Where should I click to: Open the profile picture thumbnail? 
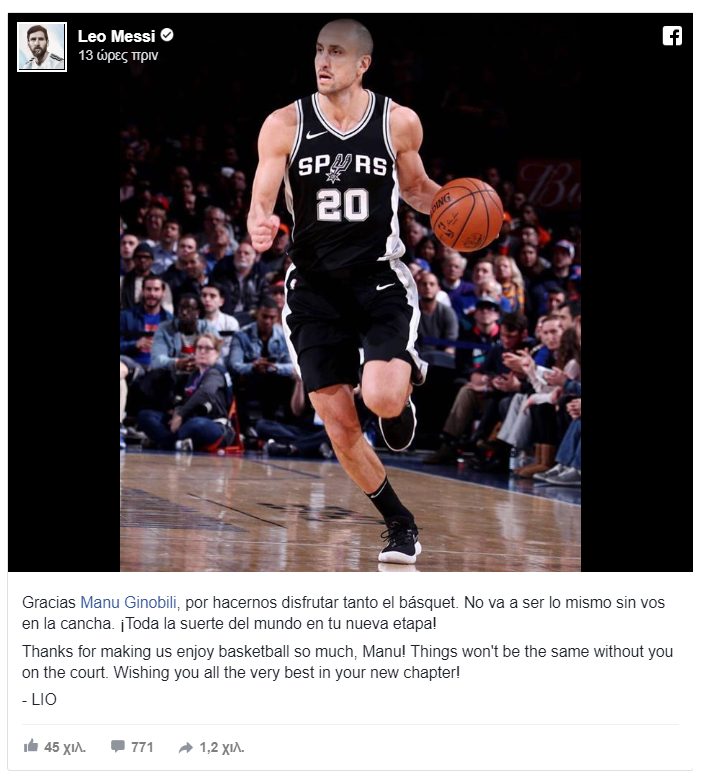click(42, 47)
